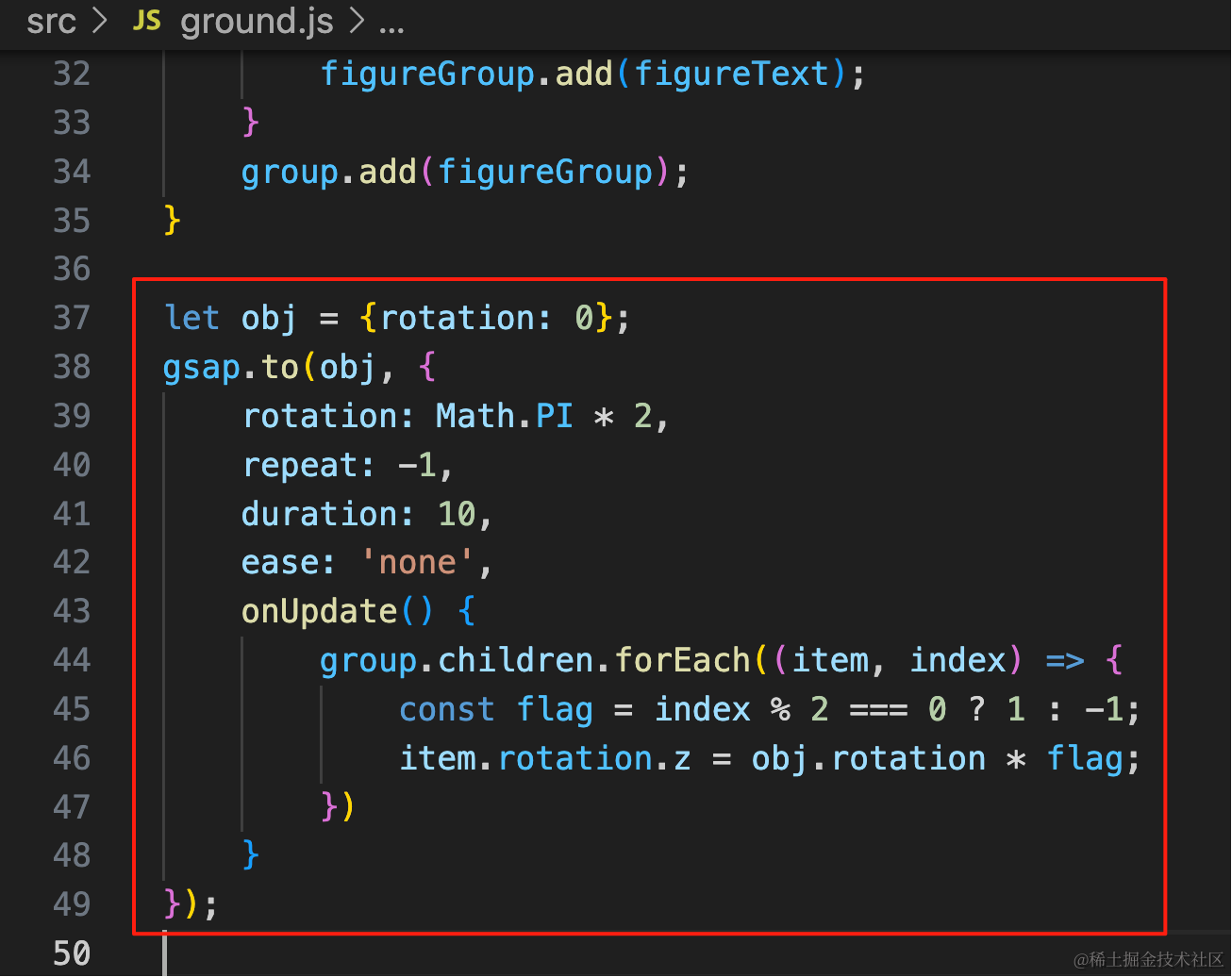Screen dimensions: 1232x977
Task: Click gsap identifier on line 38
Action: pyautogui.click(x=201, y=369)
